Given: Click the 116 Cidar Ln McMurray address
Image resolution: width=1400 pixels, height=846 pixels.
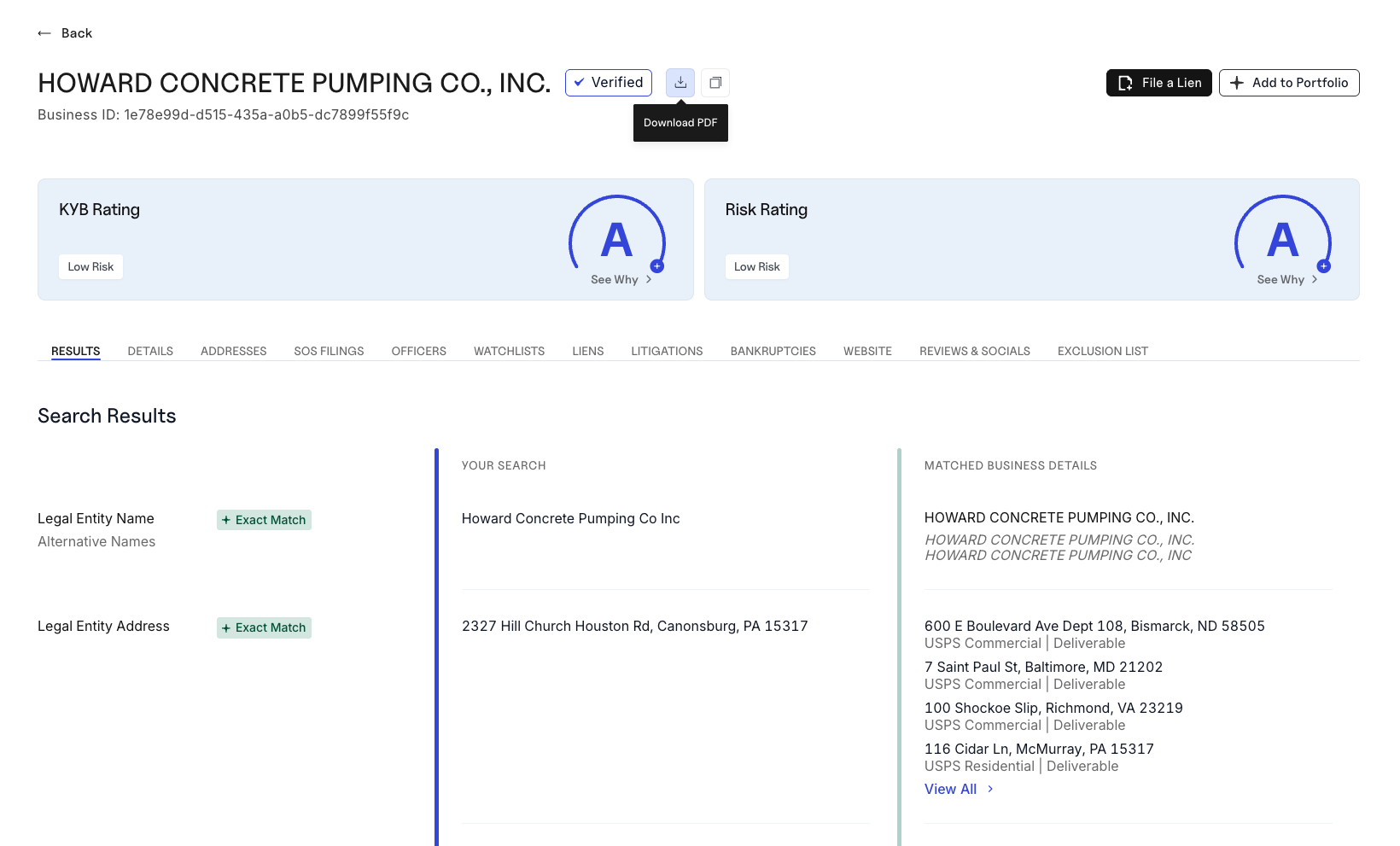Looking at the screenshot, I should (1039, 750).
